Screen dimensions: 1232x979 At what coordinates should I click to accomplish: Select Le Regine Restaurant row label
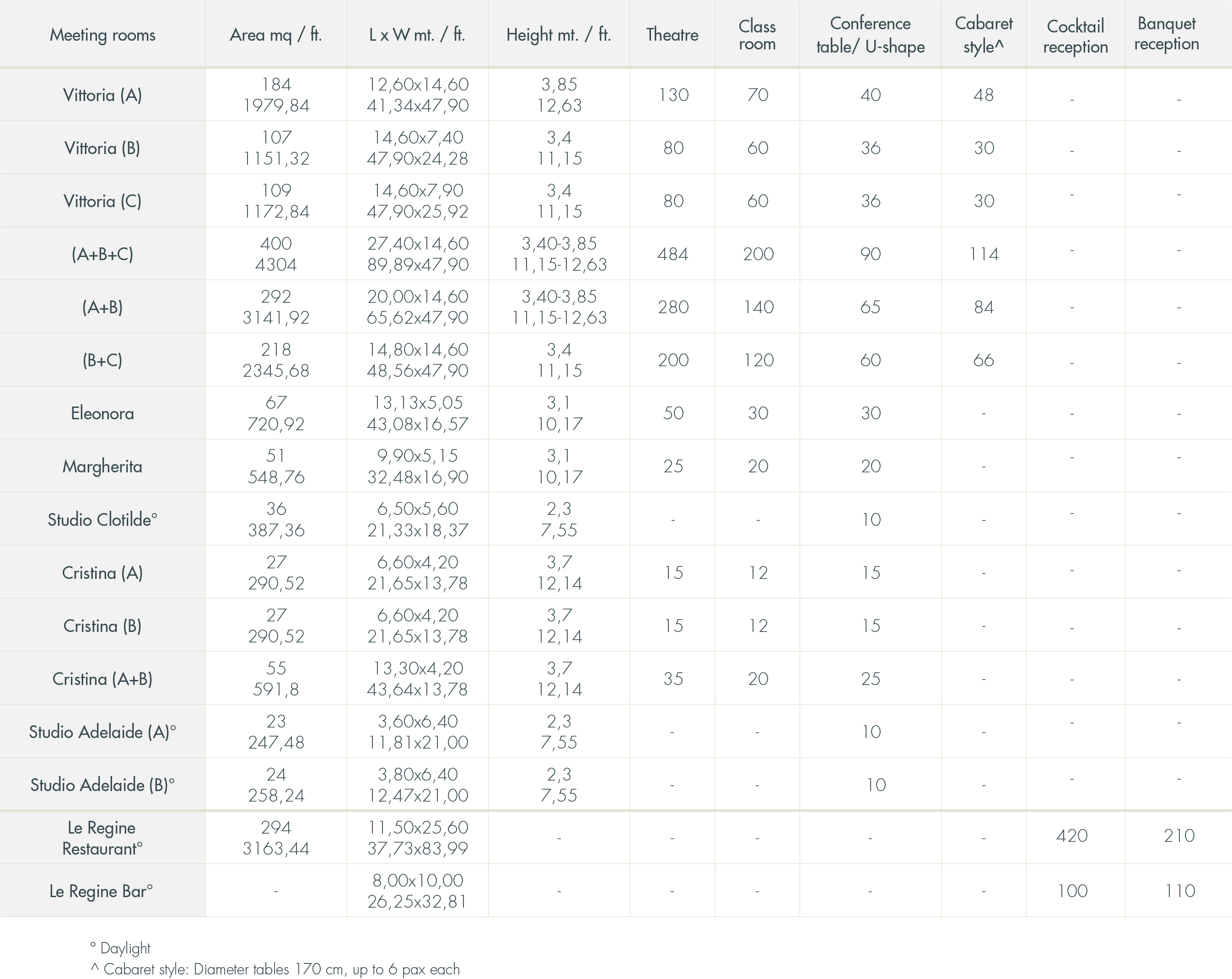(102, 838)
